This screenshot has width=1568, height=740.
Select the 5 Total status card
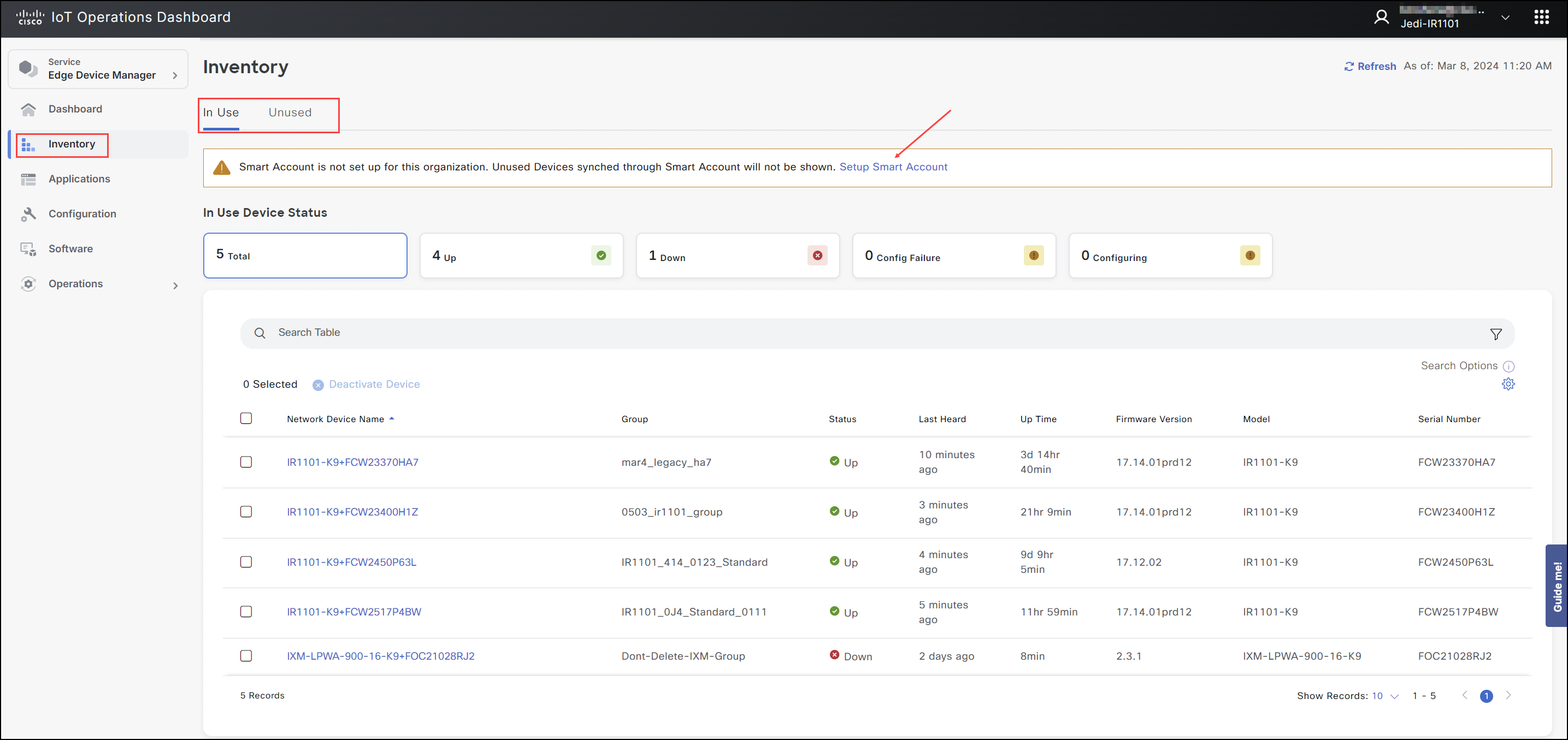point(305,256)
